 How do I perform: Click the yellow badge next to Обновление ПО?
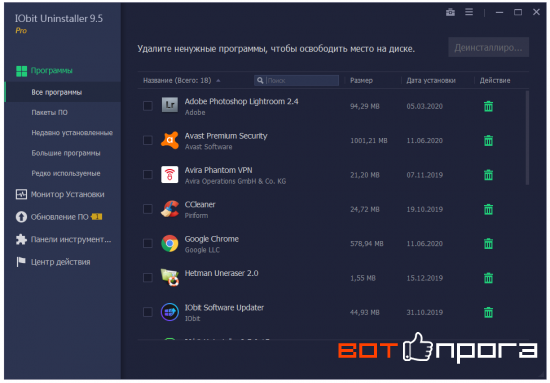(x=97, y=217)
